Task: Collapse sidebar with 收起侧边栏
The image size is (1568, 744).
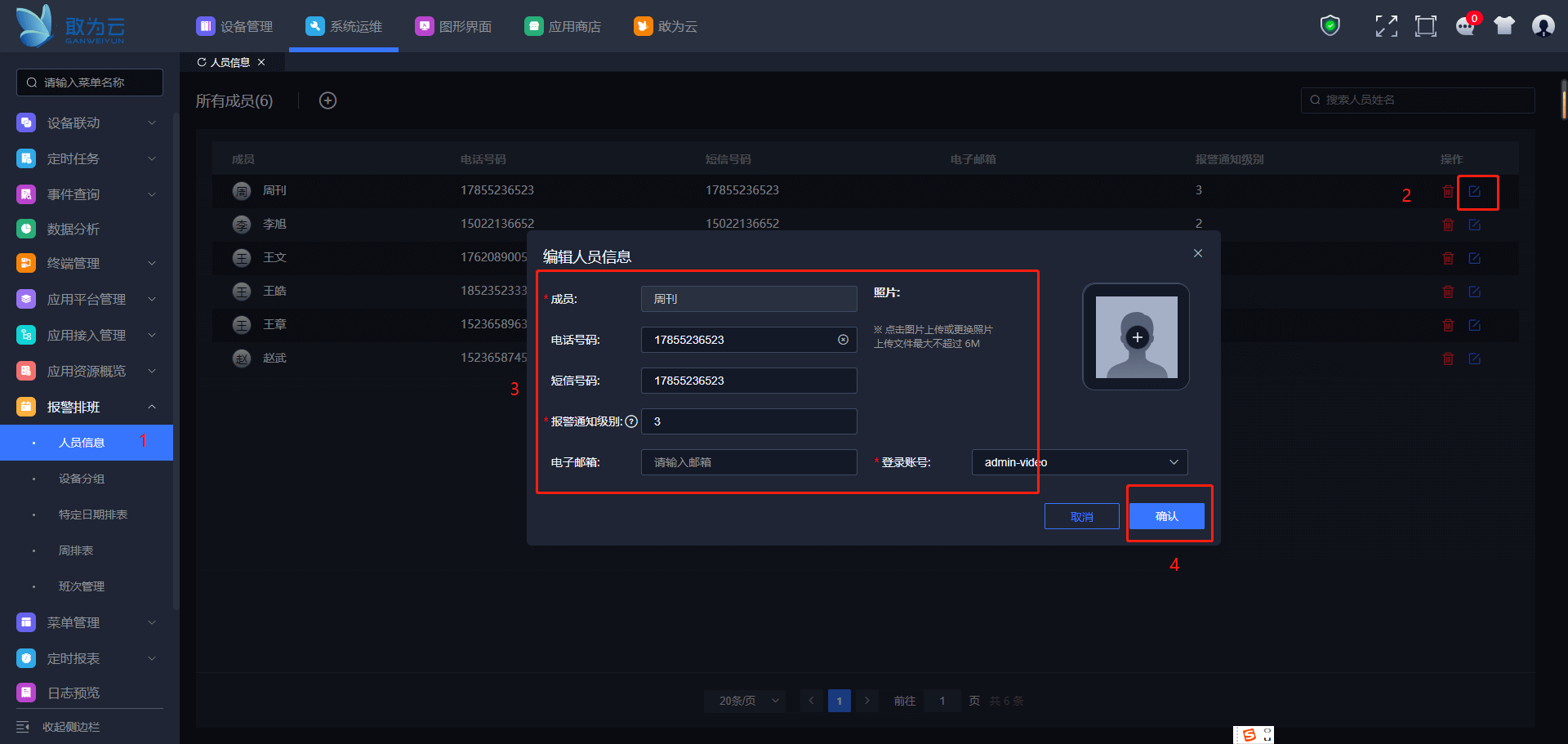Action: 57,727
